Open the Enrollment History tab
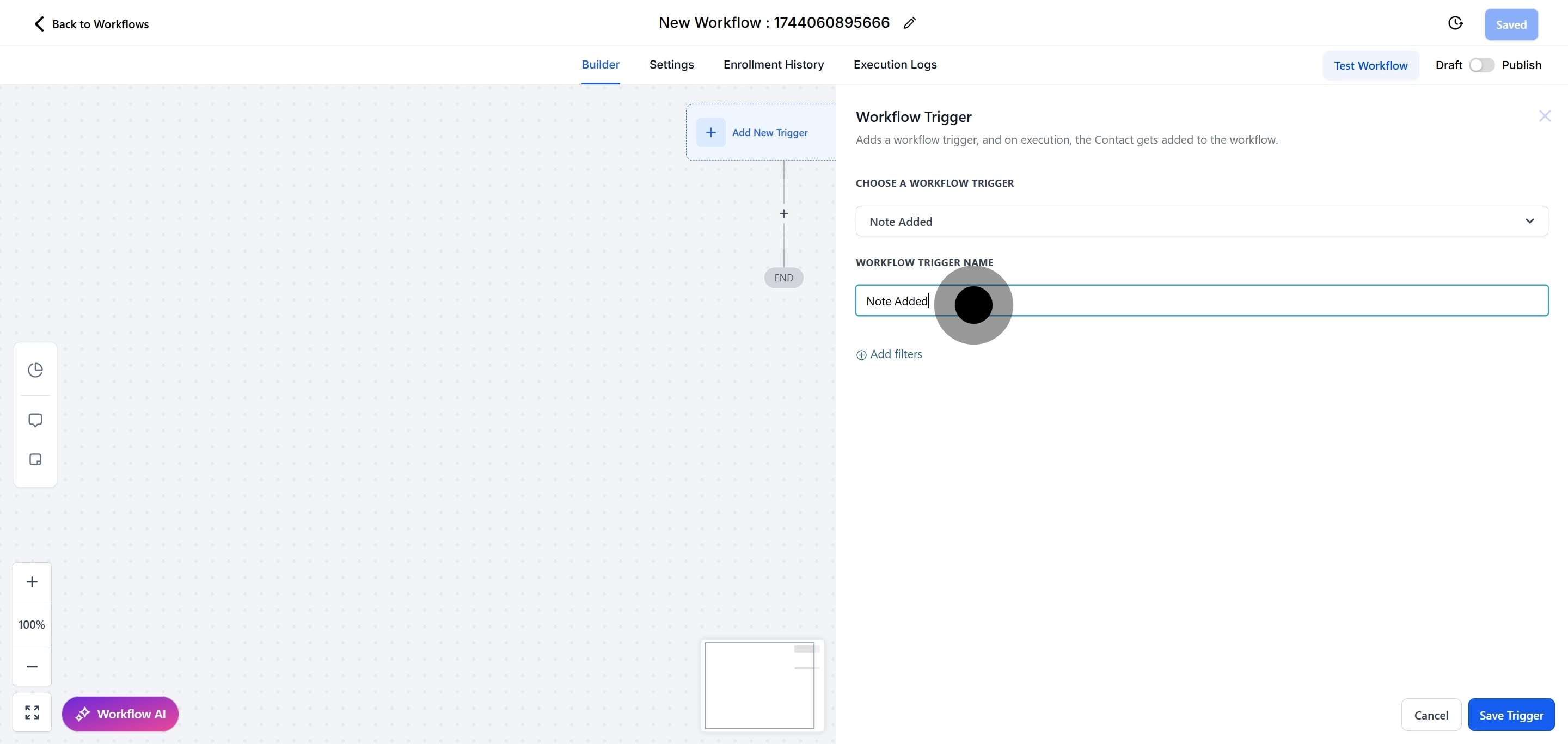Screen dimensions: 1568x744 773,64
